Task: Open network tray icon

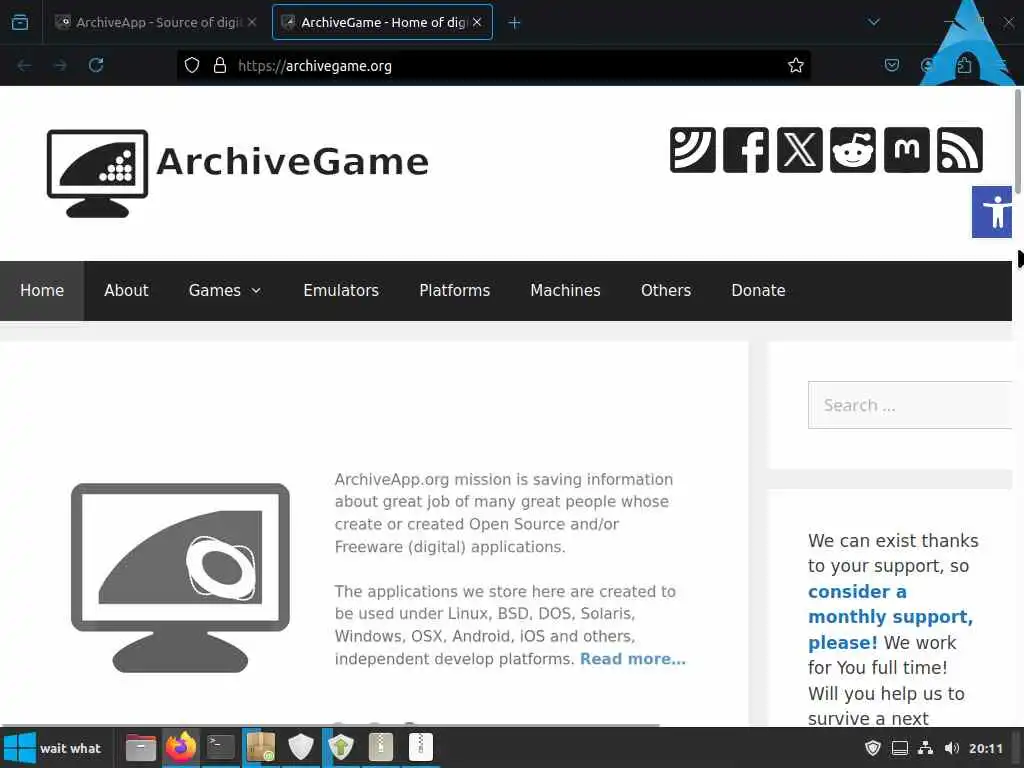Action: (925, 748)
